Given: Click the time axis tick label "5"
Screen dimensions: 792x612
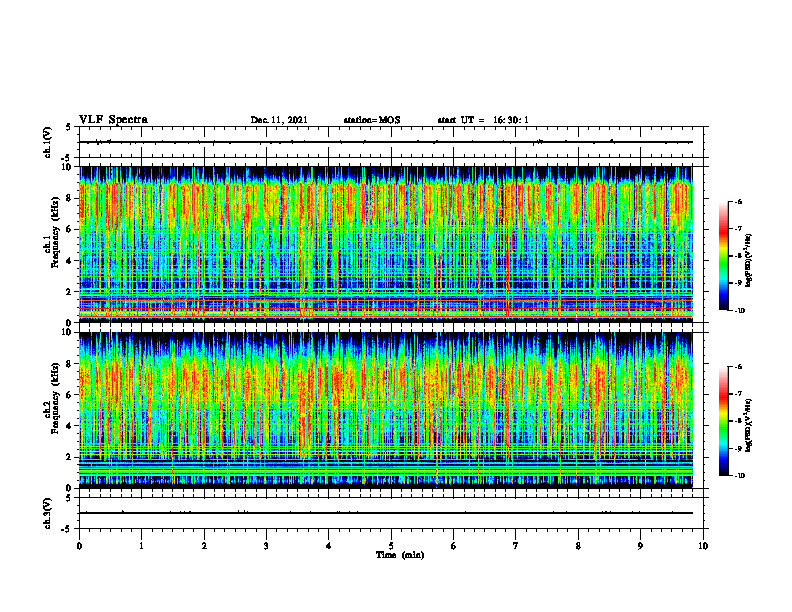Looking at the screenshot, I should (x=391, y=546).
